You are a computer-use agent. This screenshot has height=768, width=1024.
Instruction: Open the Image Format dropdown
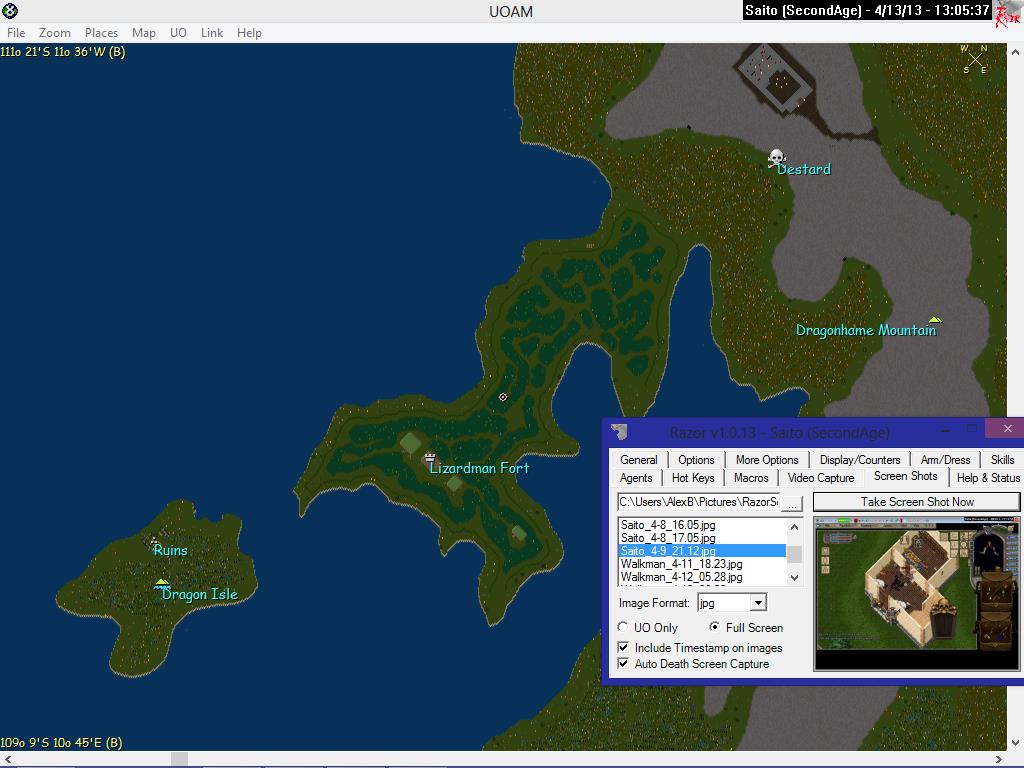758,602
